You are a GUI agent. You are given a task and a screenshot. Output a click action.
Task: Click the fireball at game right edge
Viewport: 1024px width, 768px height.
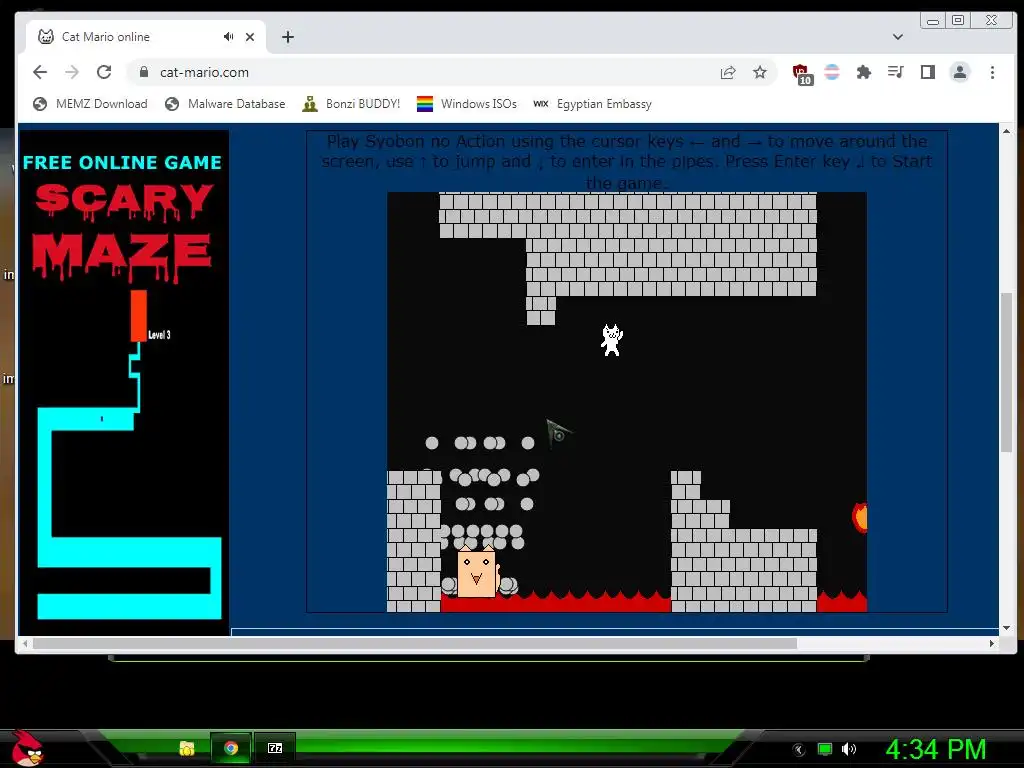[860, 517]
